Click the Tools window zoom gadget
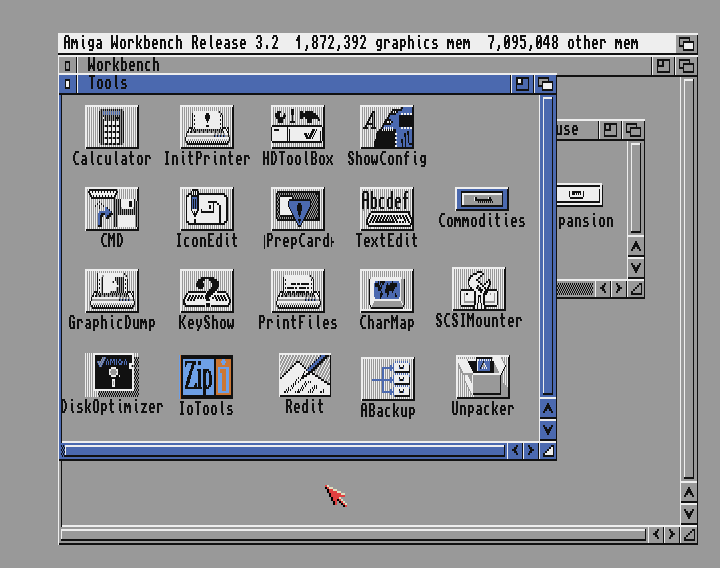The height and width of the screenshot is (568, 720). 522,84
